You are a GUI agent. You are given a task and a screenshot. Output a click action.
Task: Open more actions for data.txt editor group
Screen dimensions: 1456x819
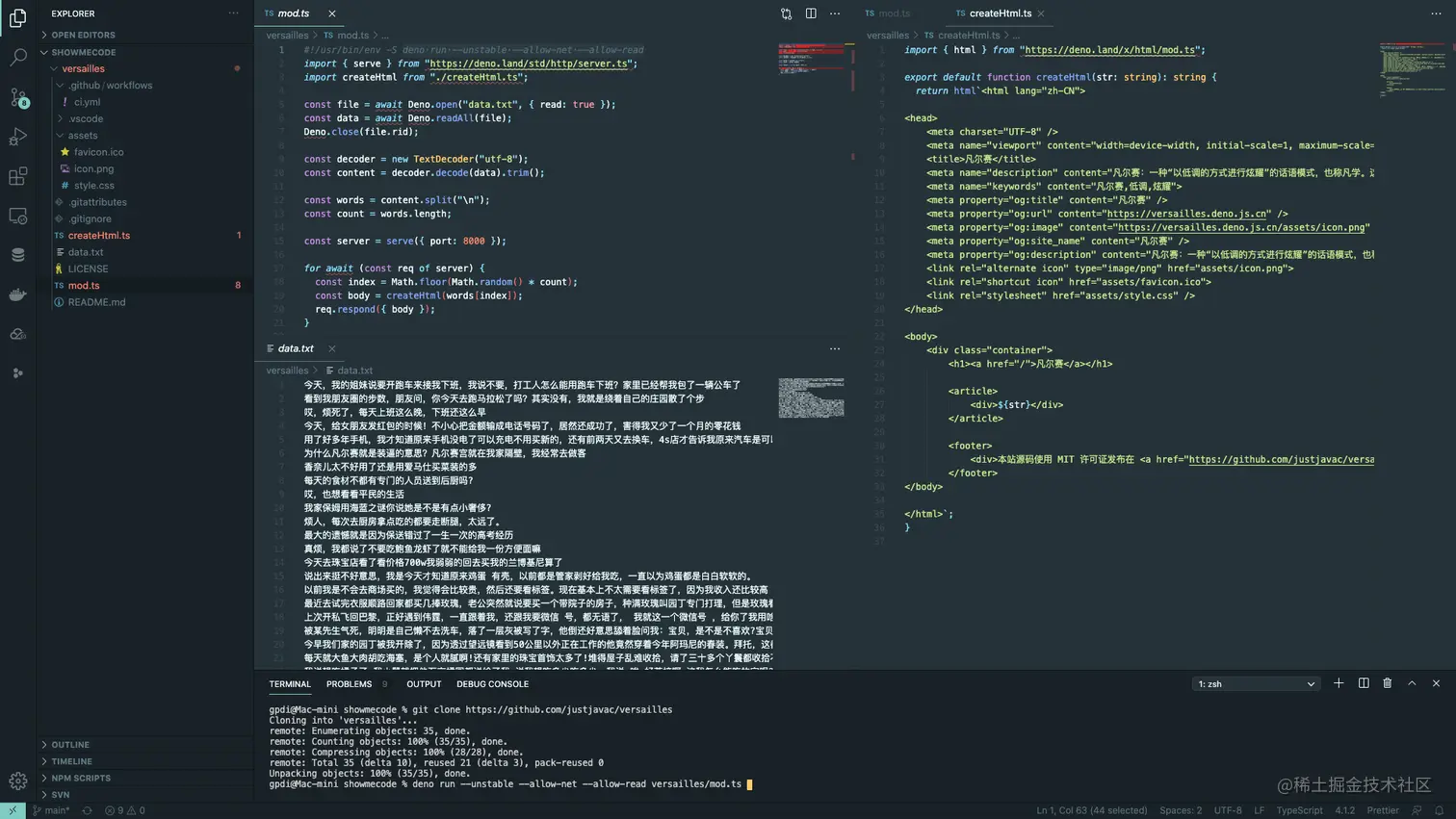click(835, 348)
